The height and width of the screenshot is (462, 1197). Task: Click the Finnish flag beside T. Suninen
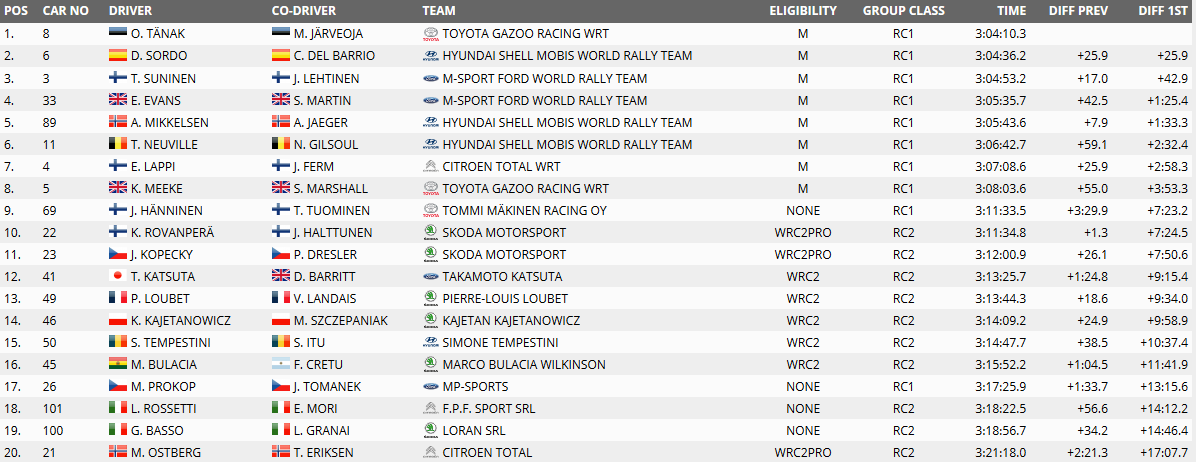coord(116,78)
